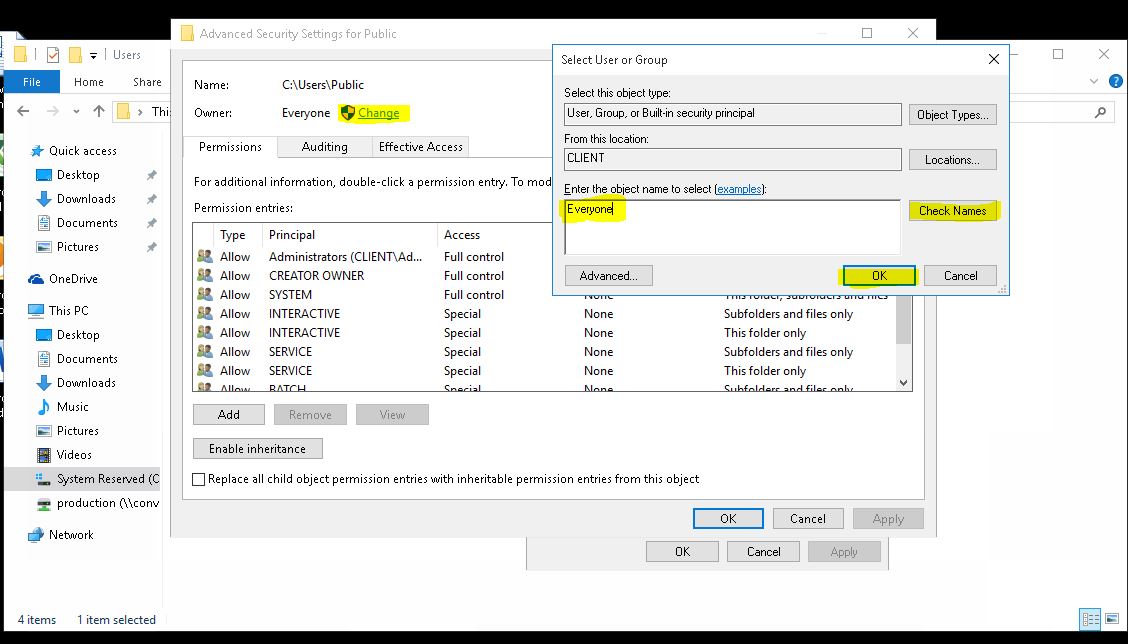Click the Explorer help question mark icon
This screenshot has height=644, width=1128.
click(x=1116, y=81)
